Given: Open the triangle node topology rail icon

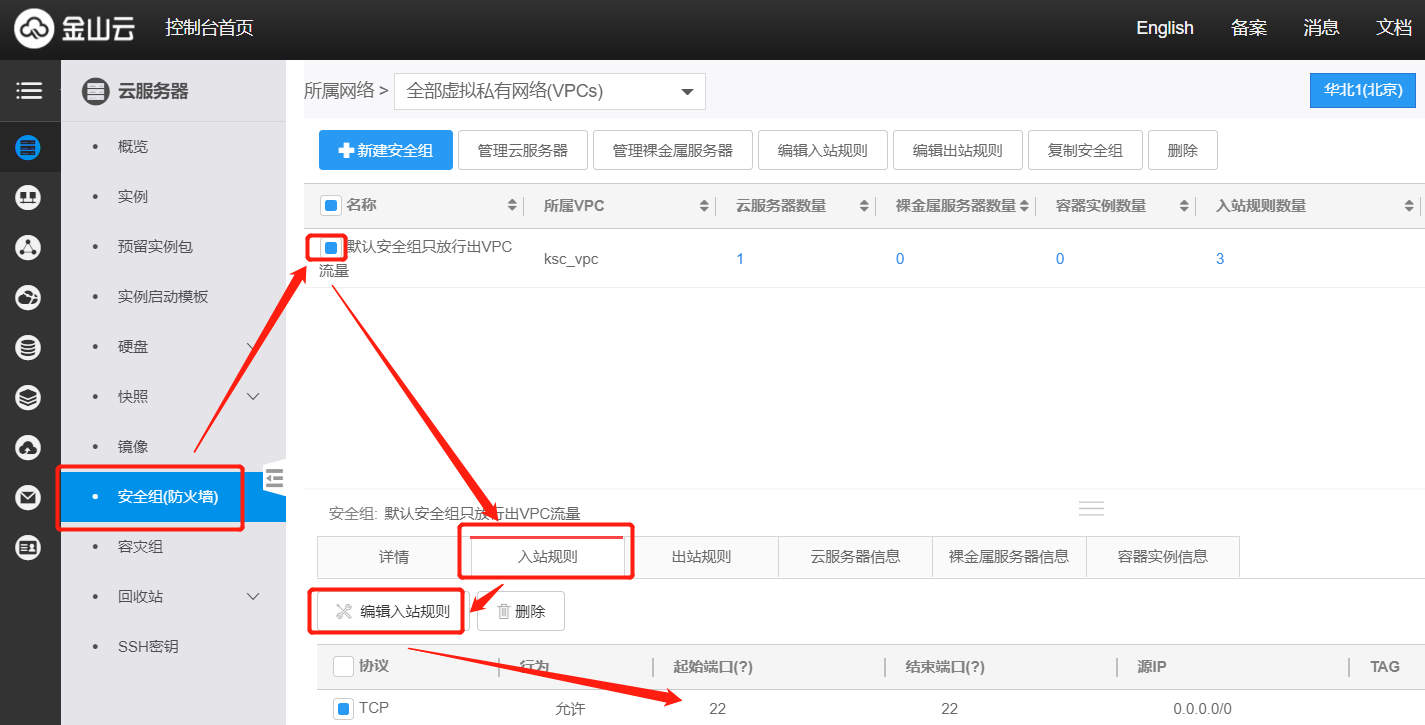Looking at the screenshot, I should (x=29, y=247).
